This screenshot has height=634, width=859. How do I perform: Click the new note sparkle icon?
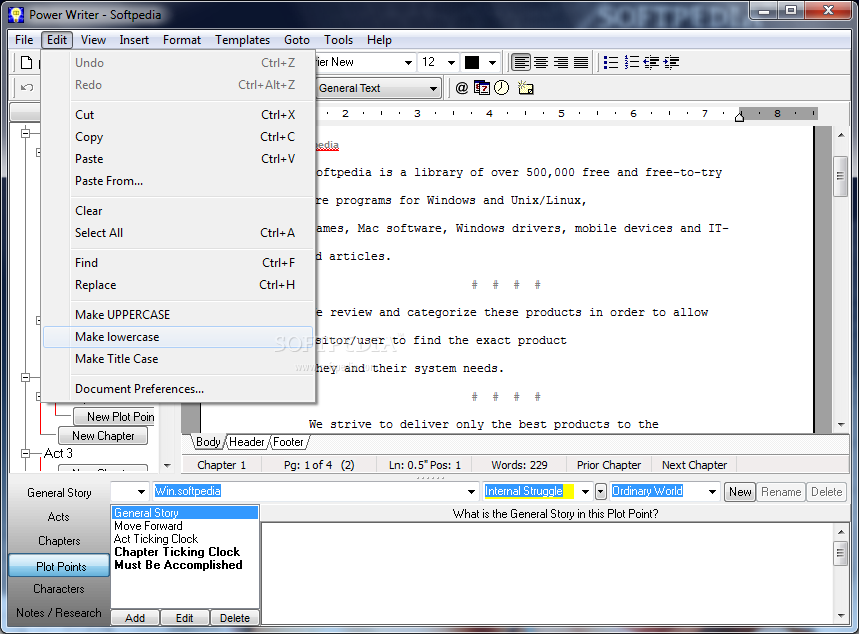(x=525, y=88)
